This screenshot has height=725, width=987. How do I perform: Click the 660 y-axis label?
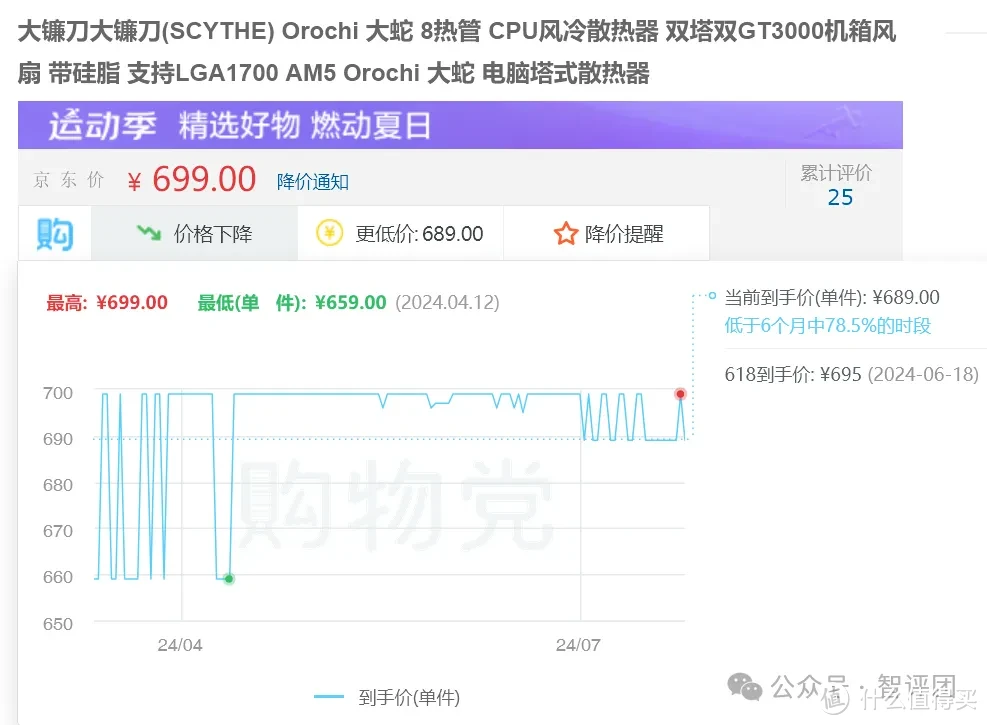(58, 577)
